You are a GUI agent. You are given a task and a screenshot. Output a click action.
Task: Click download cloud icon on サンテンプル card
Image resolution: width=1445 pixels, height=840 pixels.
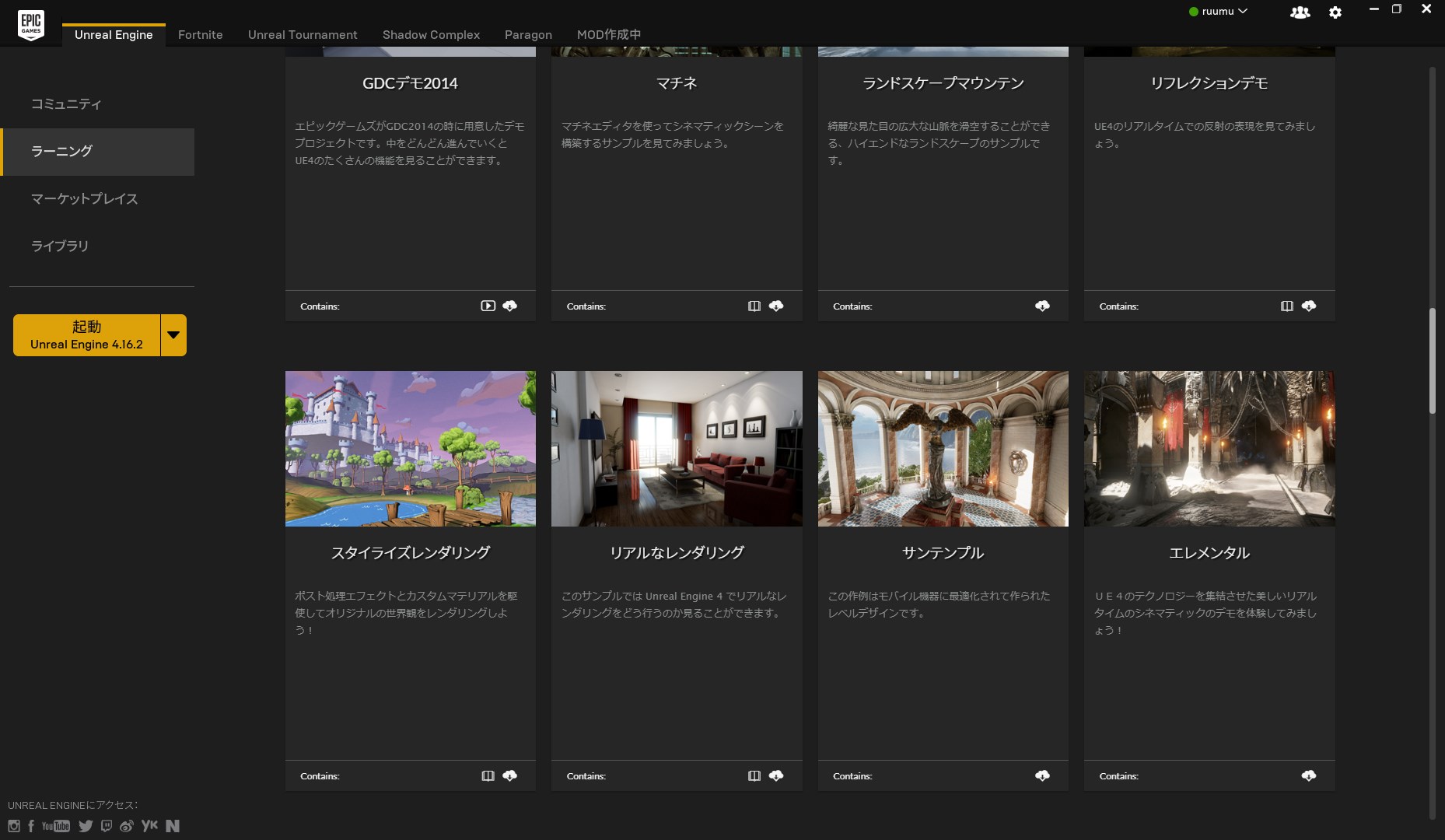(1042, 775)
